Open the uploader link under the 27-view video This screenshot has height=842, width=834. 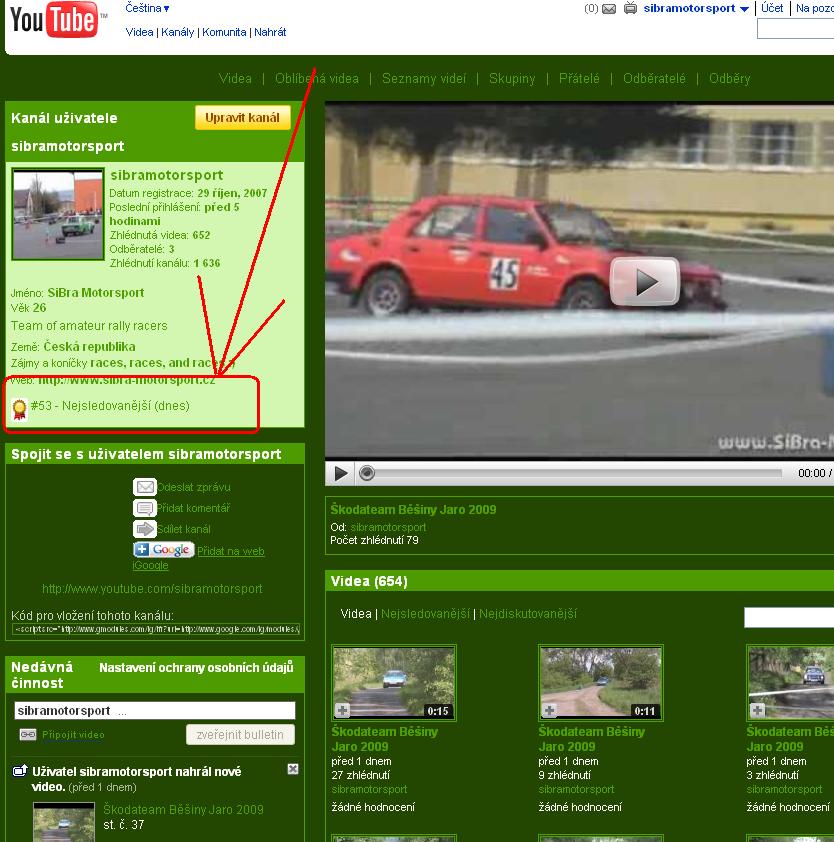click(x=369, y=789)
